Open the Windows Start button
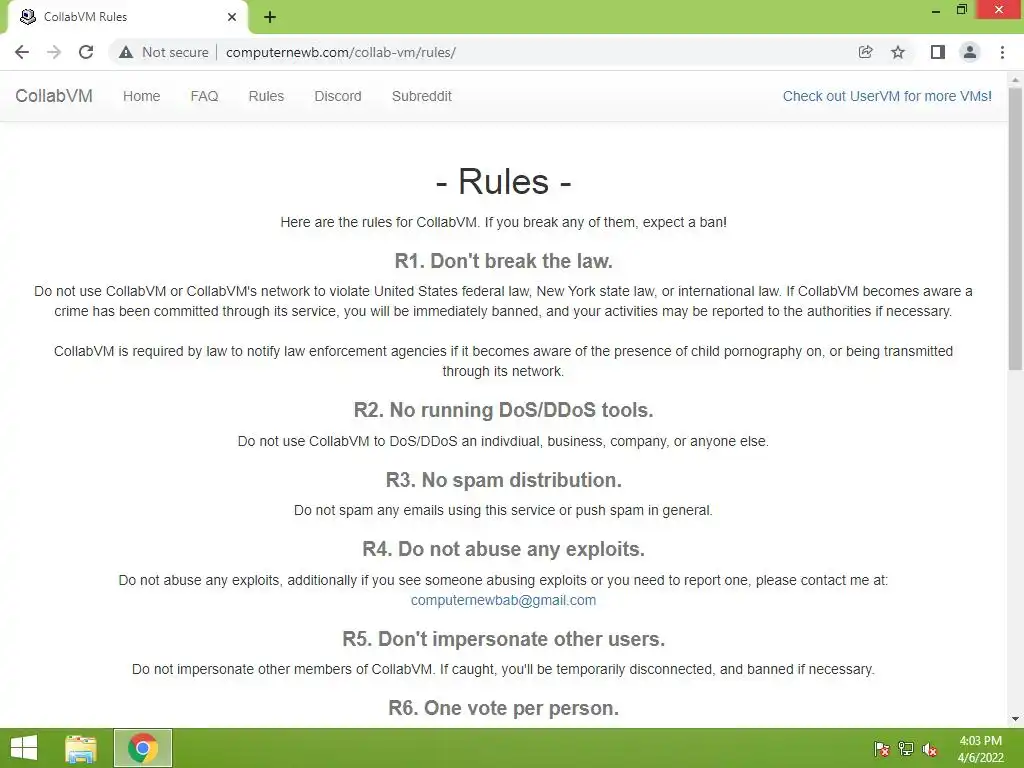Image resolution: width=1024 pixels, height=768 pixels. 24,748
